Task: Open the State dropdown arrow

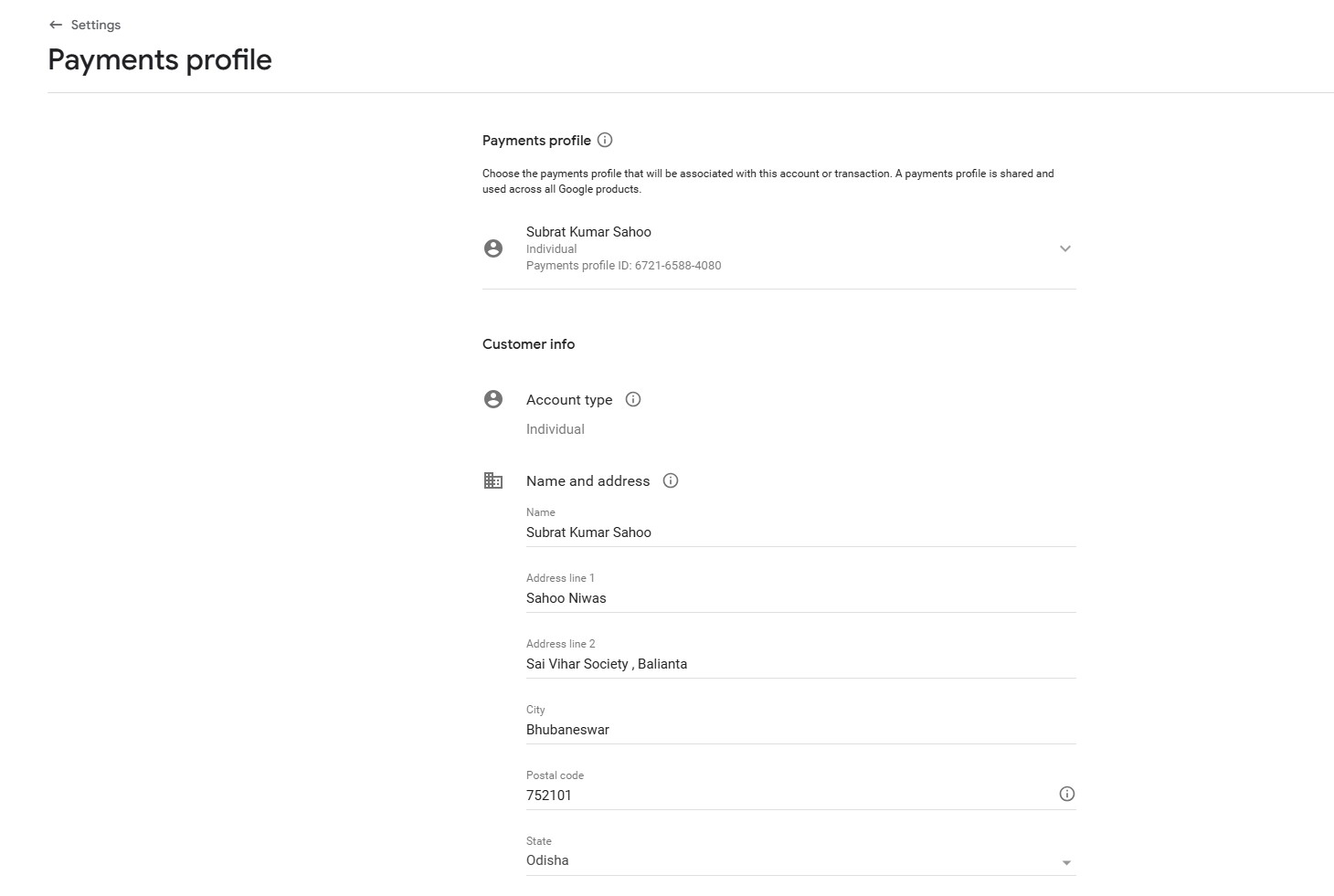Action: coord(1066,862)
